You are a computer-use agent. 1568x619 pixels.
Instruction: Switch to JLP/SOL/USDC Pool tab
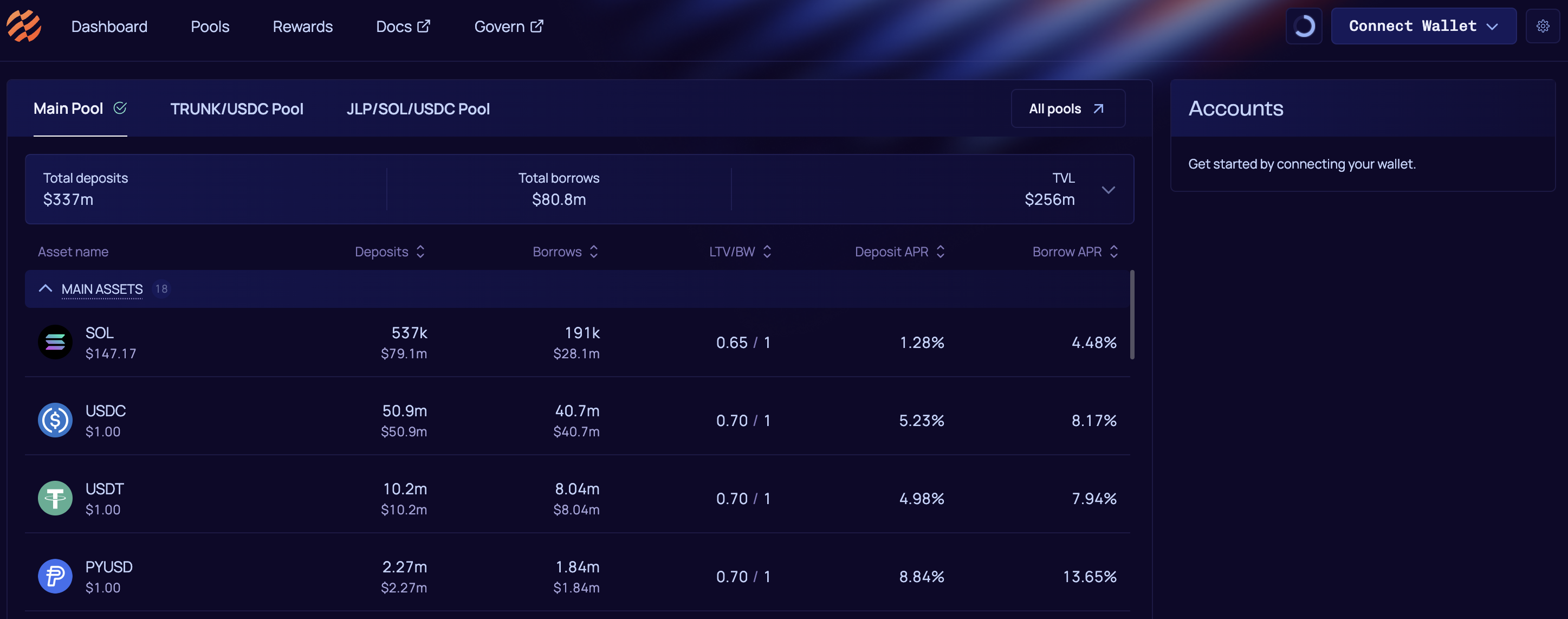click(418, 109)
